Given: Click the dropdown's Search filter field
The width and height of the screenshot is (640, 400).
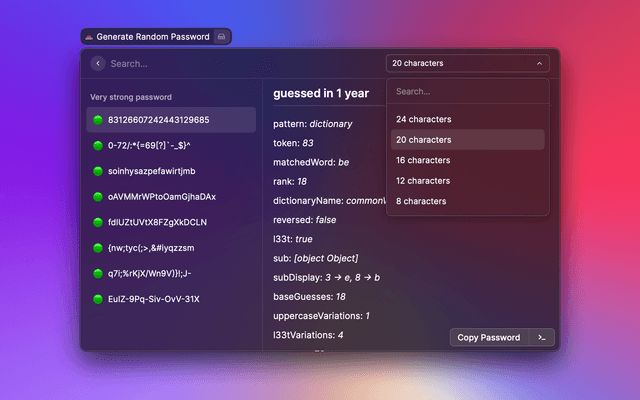Looking at the screenshot, I should [466, 92].
